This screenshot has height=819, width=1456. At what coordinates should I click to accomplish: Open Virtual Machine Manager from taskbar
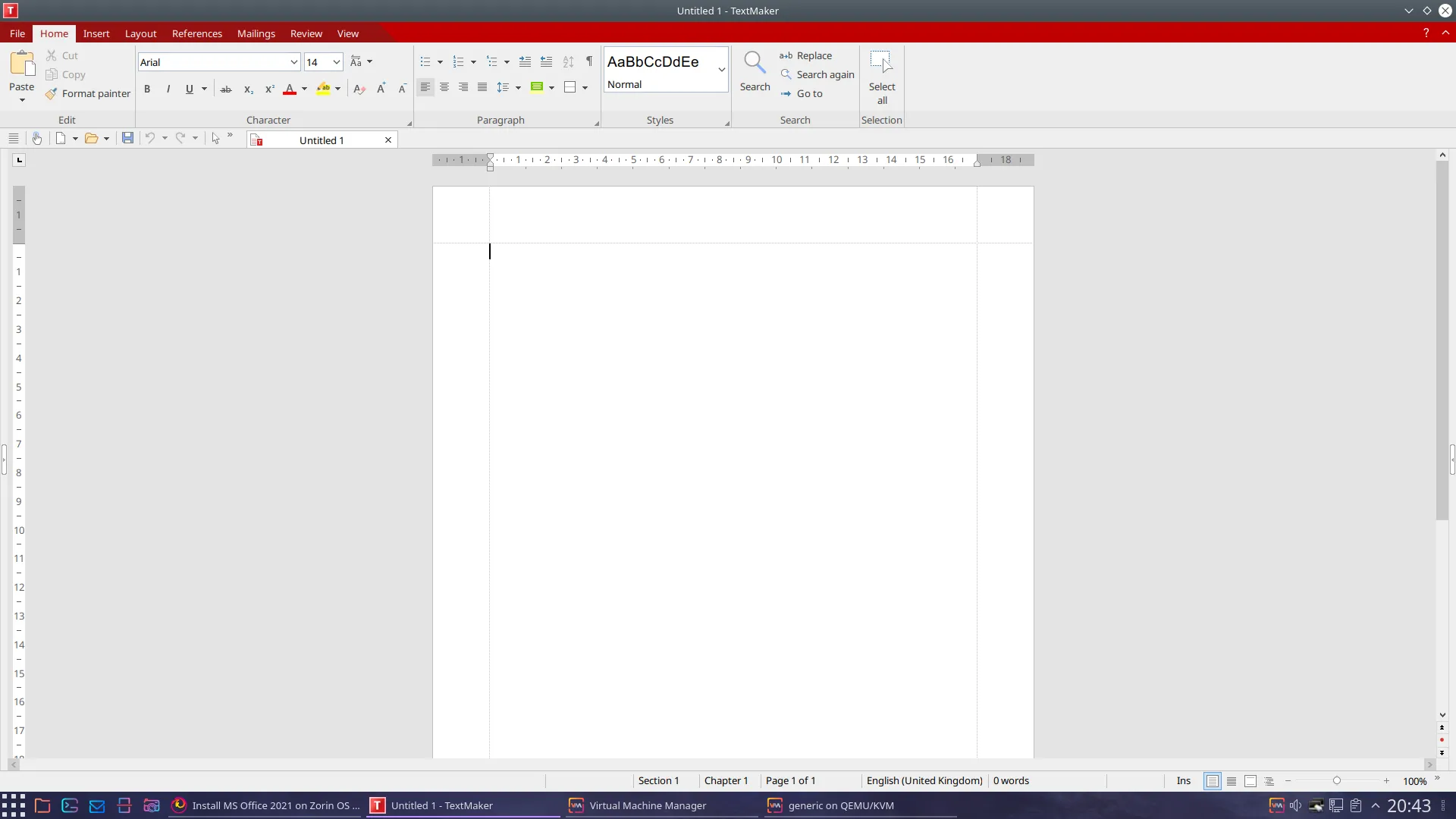647,805
